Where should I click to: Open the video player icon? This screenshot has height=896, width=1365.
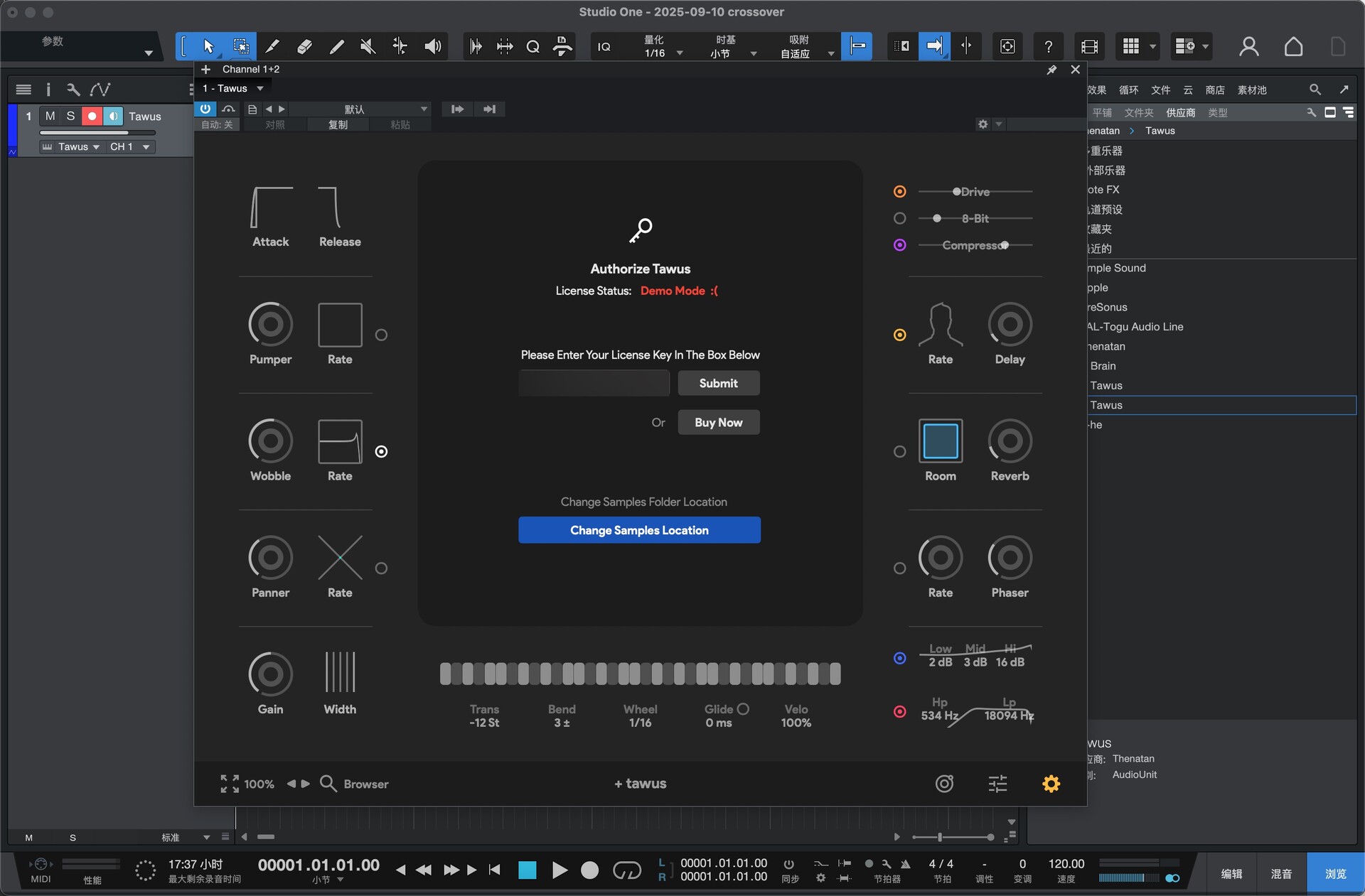tap(1089, 46)
